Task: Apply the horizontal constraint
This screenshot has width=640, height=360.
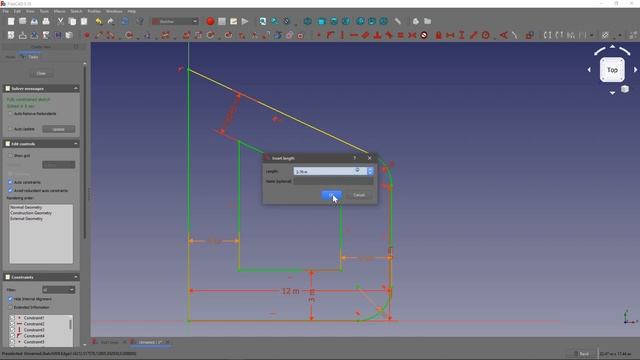Action: (x=353, y=36)
